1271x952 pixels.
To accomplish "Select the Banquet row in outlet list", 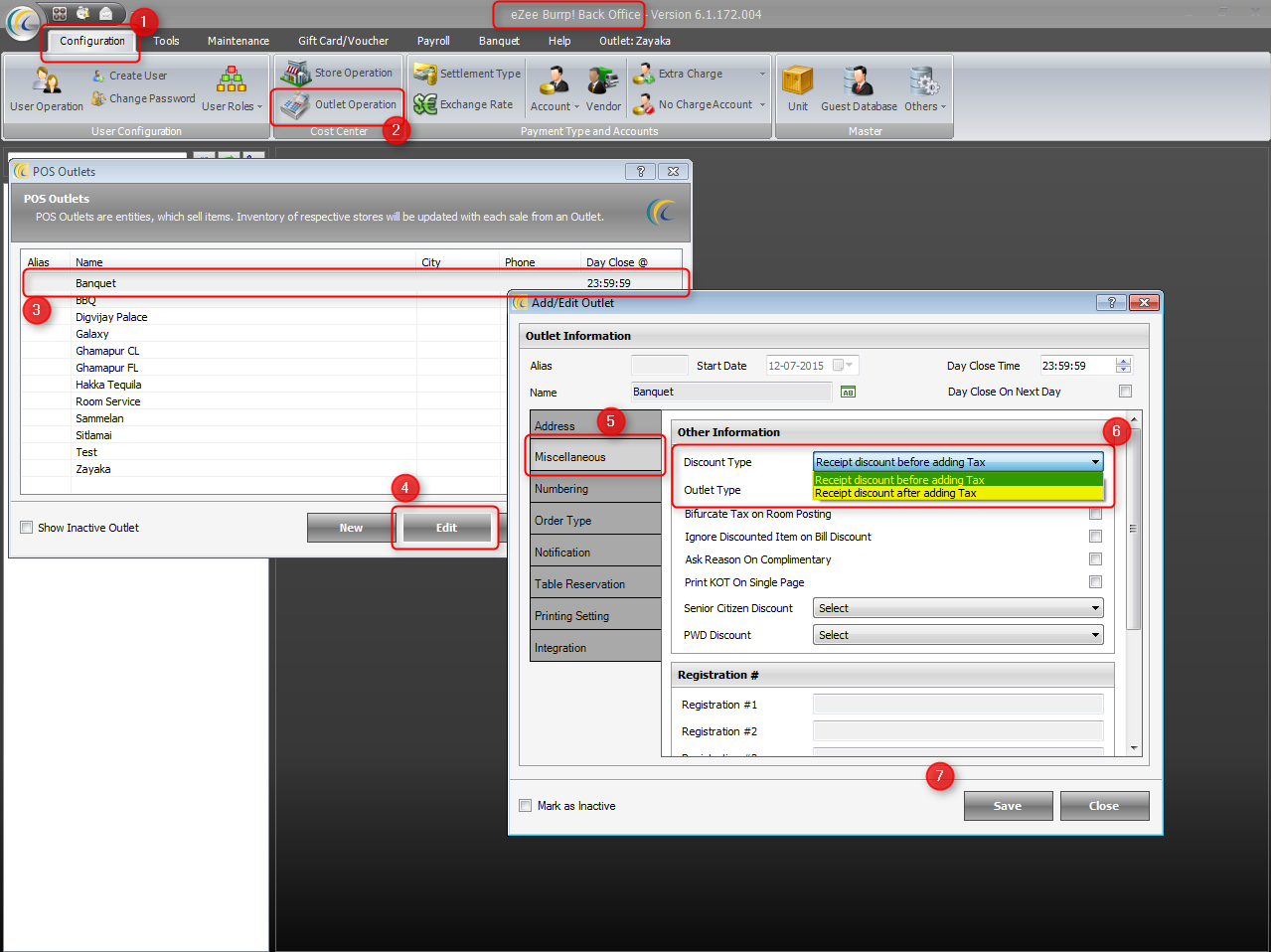I will (x=353, y=283).
